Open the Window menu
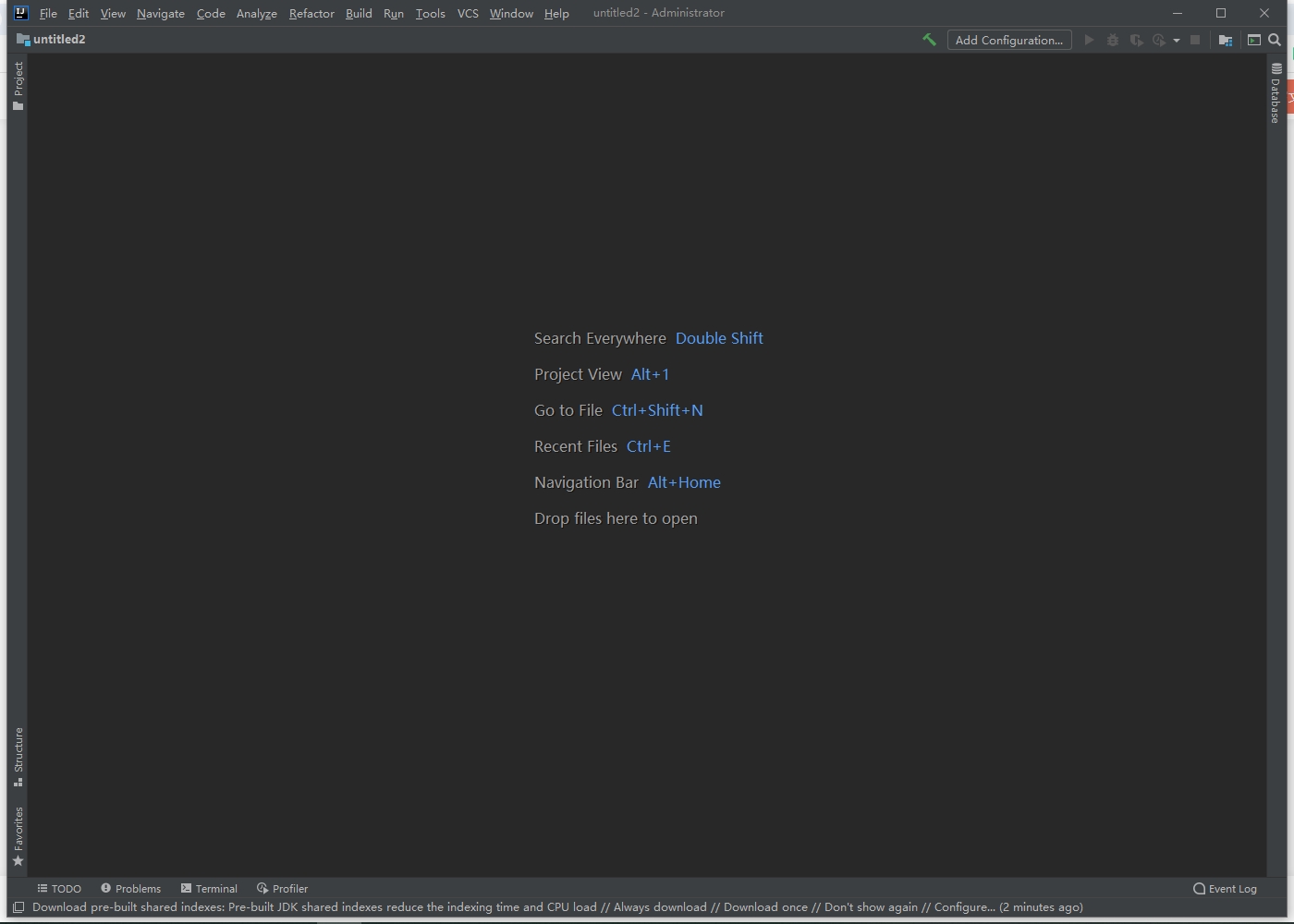Screen dimensions: 1294x924 click(511, 13)
